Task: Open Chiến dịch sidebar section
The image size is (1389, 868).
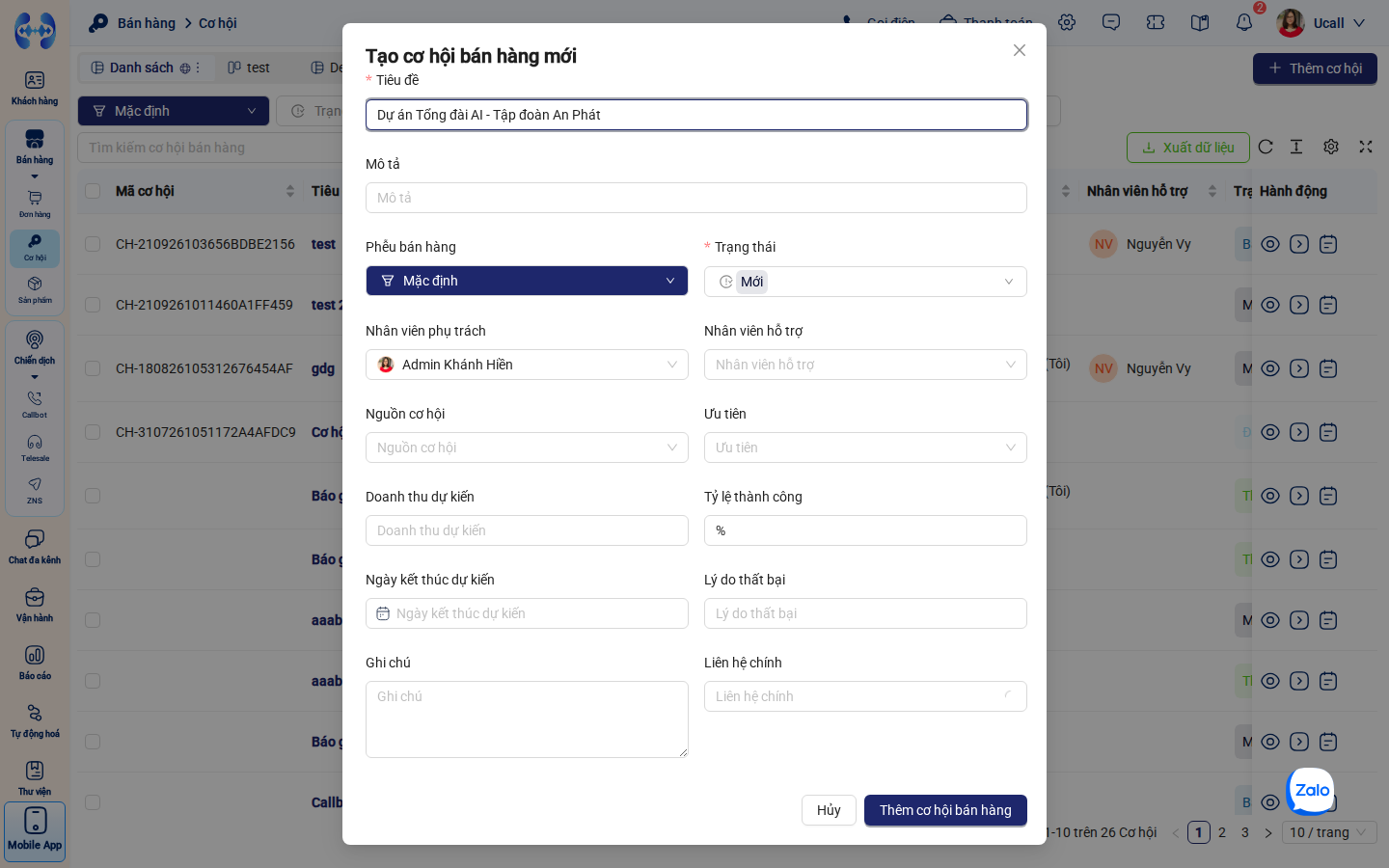Action: coord(35,348)
